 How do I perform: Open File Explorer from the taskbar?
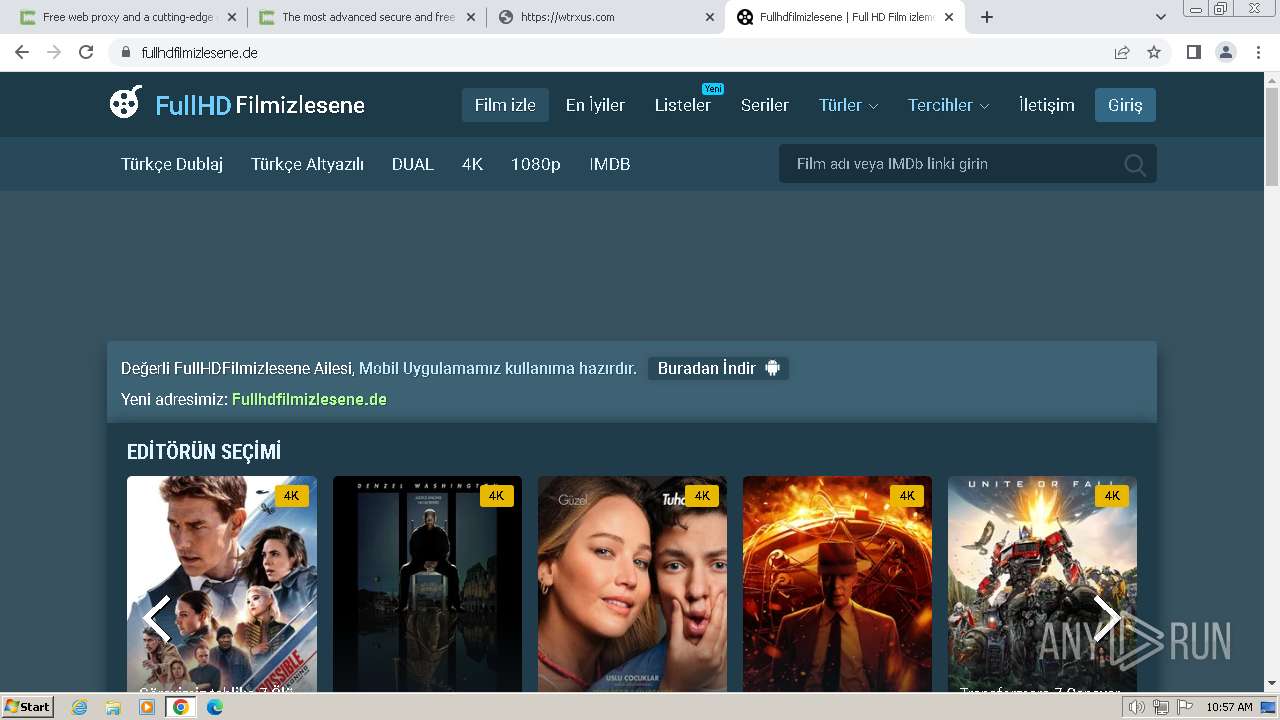[x=113, y=707]
